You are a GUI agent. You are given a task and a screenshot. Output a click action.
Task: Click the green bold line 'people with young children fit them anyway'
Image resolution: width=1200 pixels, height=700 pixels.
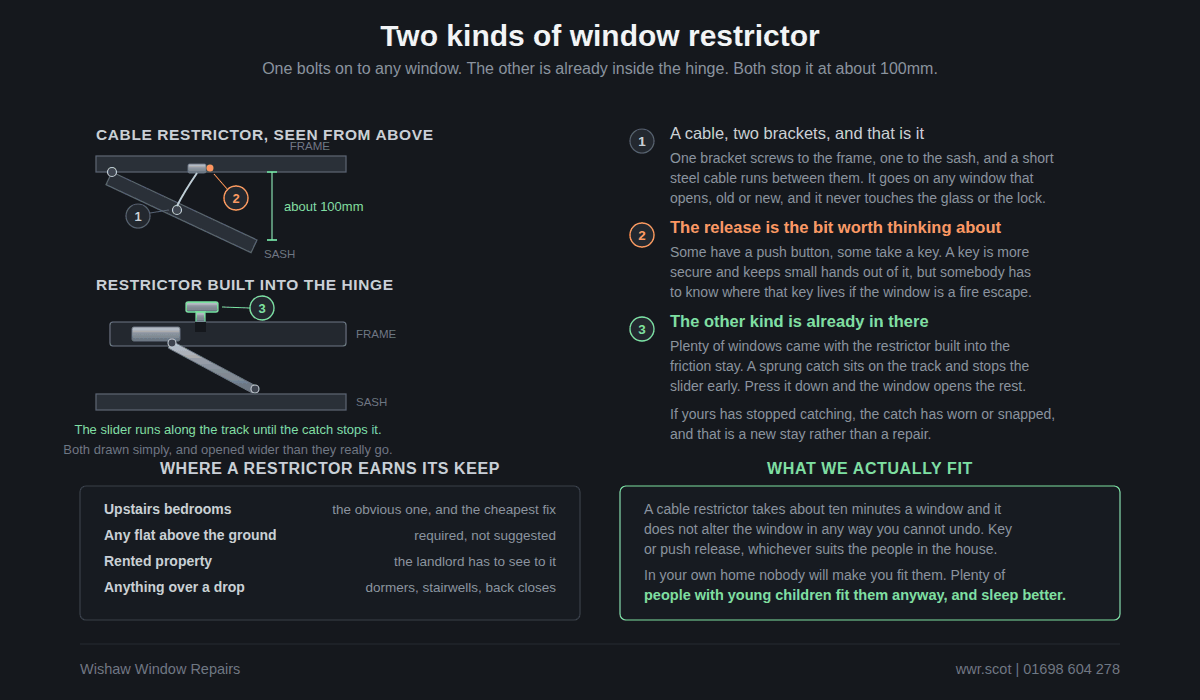(855, 595)
